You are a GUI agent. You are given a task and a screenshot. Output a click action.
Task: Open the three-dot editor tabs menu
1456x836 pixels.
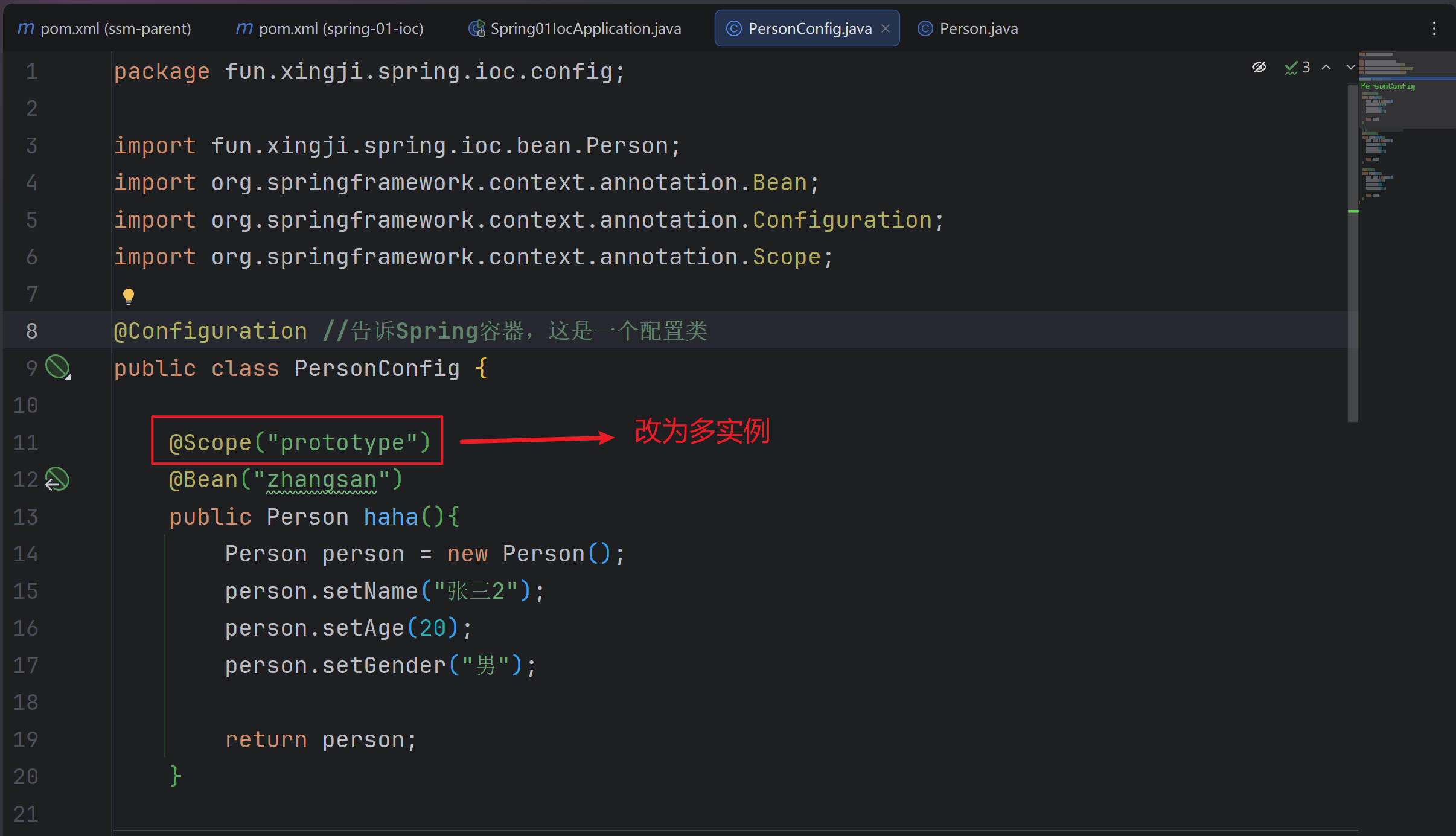1434,28
